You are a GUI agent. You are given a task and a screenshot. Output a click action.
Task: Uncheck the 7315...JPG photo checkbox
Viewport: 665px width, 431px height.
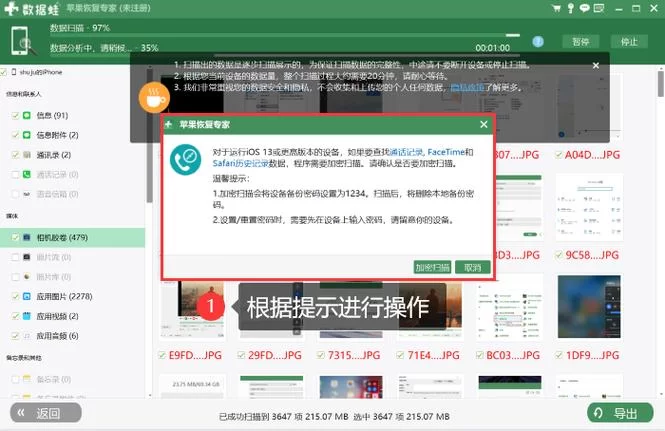pos(321,355)
